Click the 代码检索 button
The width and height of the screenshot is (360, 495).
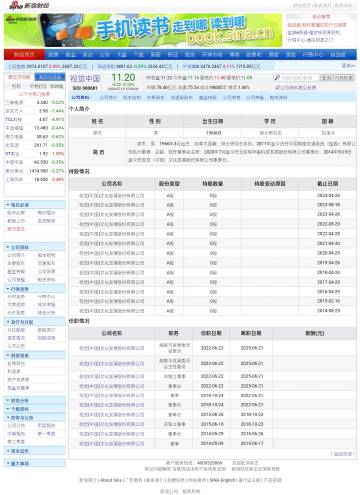tap(343, 78)
